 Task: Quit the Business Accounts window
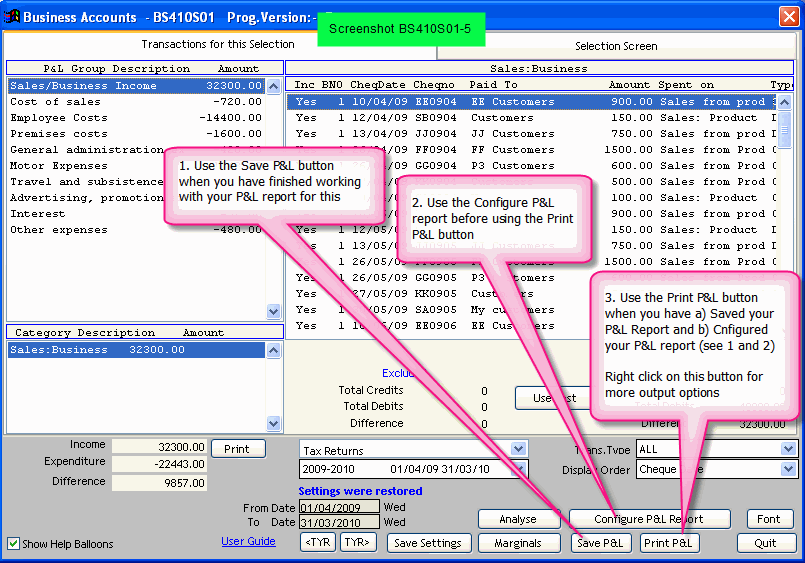[x=765, y=543]
